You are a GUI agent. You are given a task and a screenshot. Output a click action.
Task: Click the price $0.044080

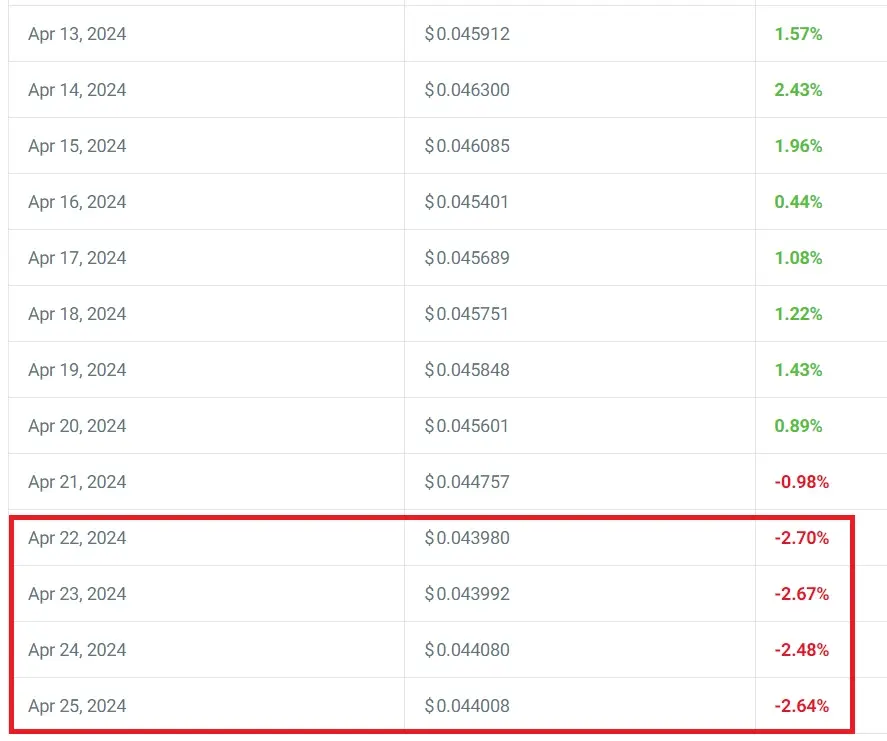467,650
